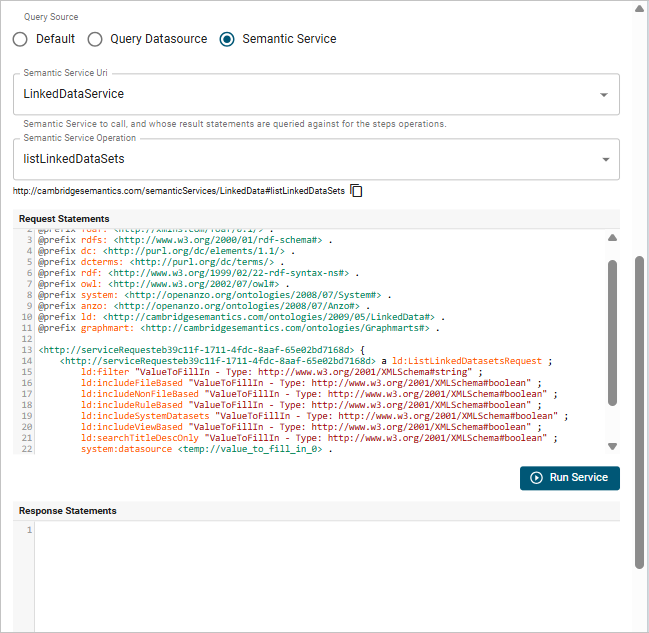Select the Default query source radio button
Screen dimensions: 649x633
[x=20, y=39]
